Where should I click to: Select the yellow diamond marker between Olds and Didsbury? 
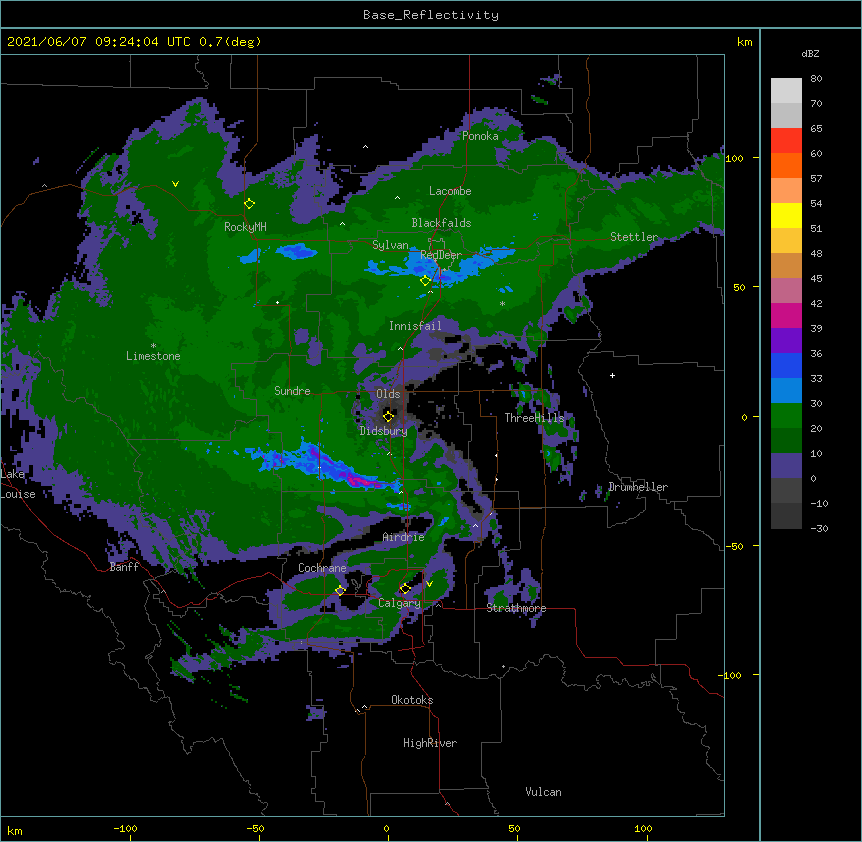pos(388,416)
